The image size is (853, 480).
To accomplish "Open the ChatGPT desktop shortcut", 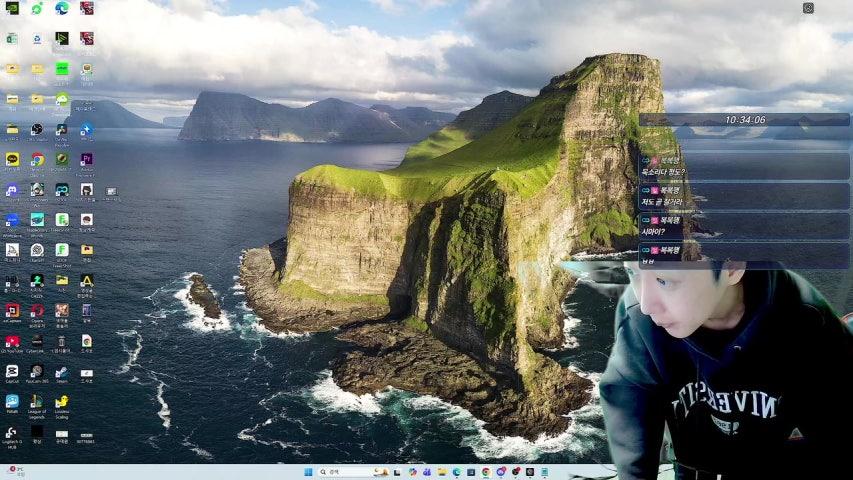I will (x=37, y=249).
